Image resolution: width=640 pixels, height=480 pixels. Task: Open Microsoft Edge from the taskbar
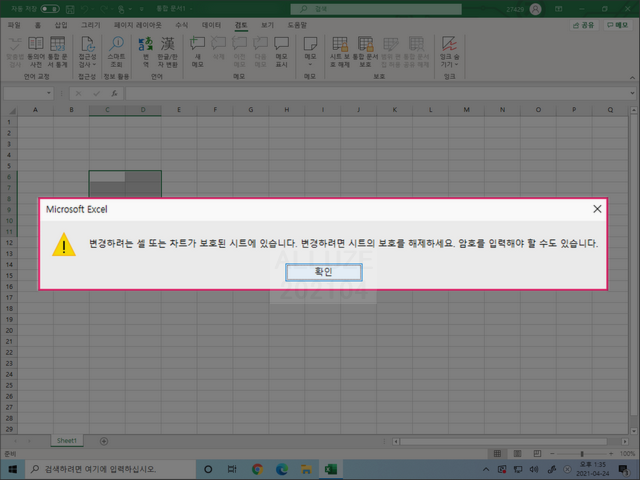click(282, 469)
